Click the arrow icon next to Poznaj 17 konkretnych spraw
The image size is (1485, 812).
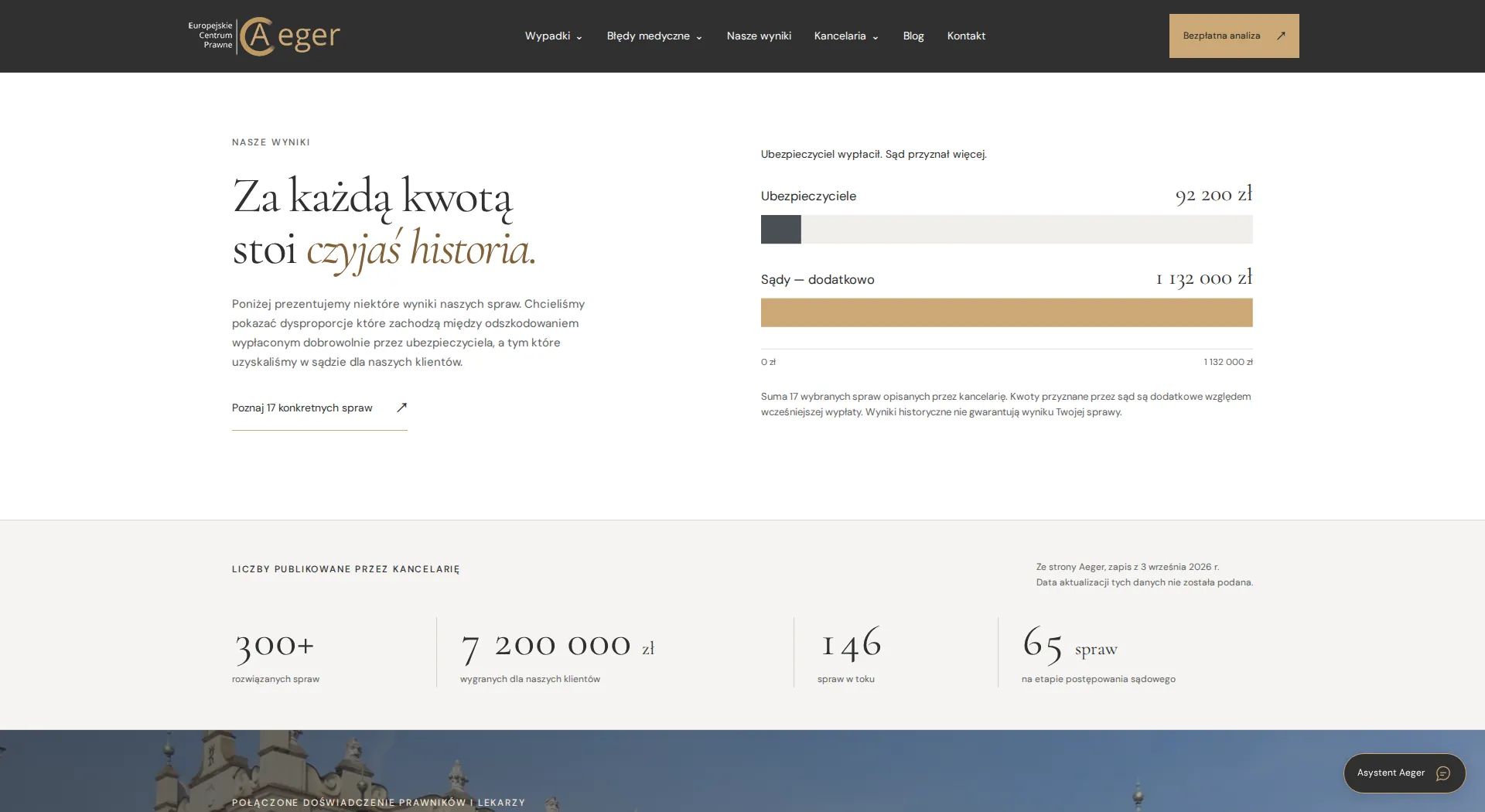pyautogui.click(x=401, y=408)
